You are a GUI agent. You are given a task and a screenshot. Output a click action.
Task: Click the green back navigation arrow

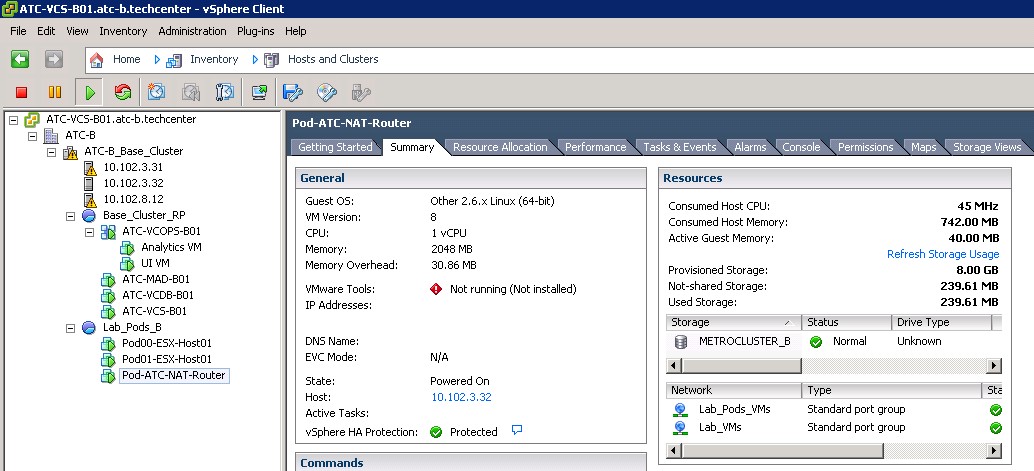tap(20, 59)
